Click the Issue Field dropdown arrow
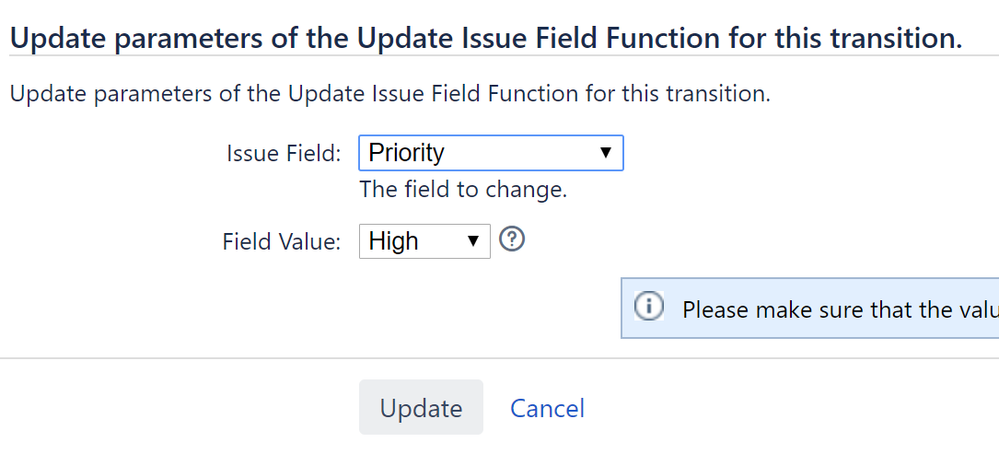The height and width of the screenshot is (455, 999). coord(604,153)
